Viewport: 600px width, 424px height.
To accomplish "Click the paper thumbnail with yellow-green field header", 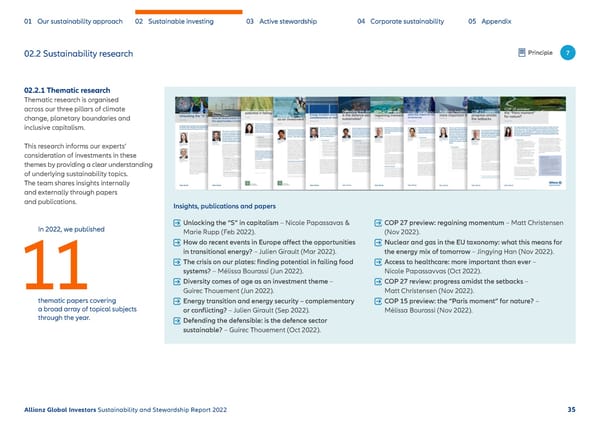I will coord(256,143).
